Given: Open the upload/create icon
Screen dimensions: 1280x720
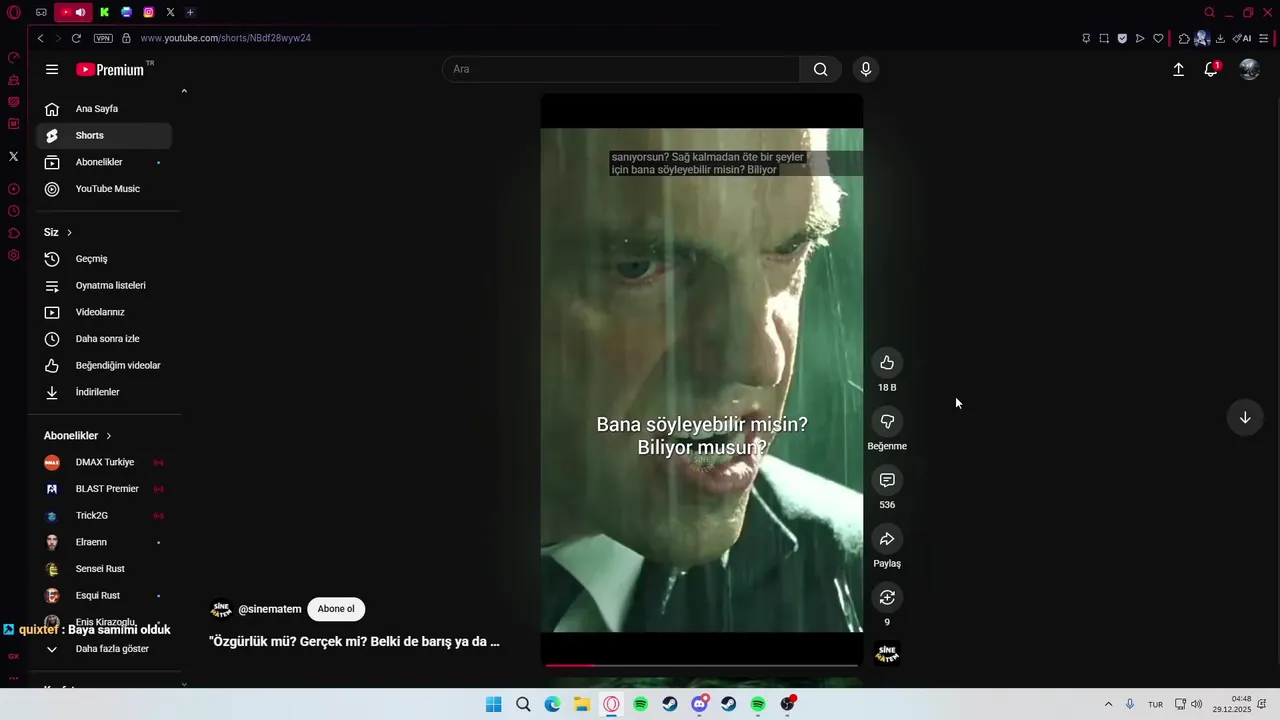Looking at the screenshot, I should coord(1178,69).
